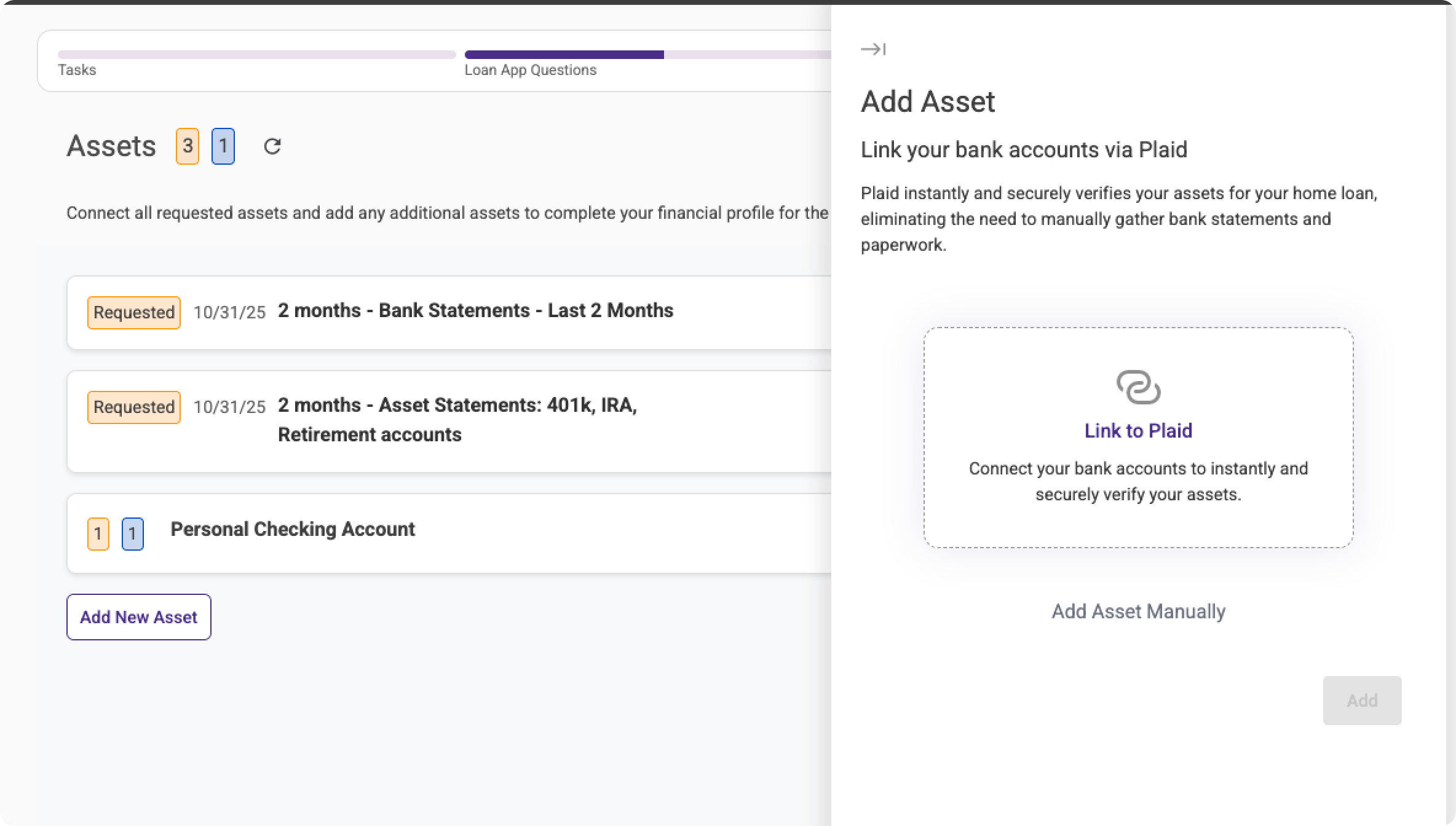Click orange 1 badge on Personal Checking Account
The width and height of the screenshot is (1456, 826).
(98, 533)
